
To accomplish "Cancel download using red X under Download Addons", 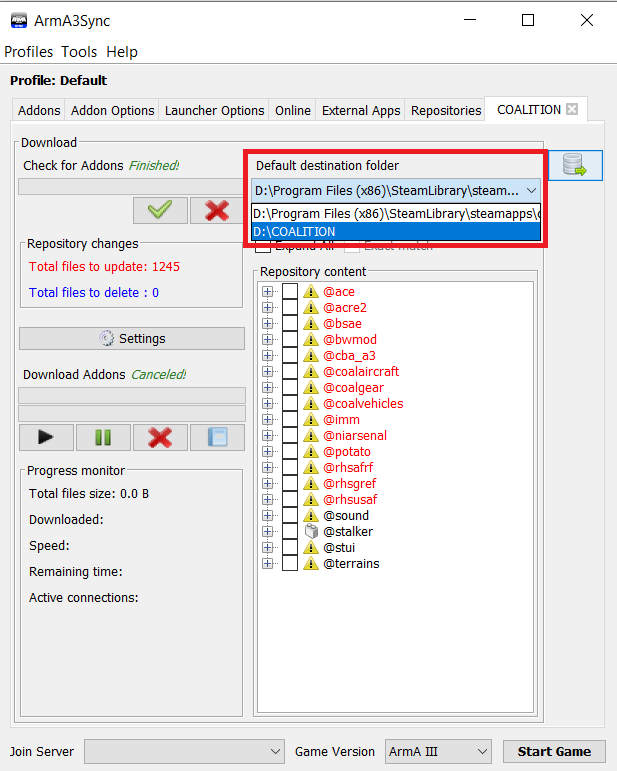I will click(160, 437).
